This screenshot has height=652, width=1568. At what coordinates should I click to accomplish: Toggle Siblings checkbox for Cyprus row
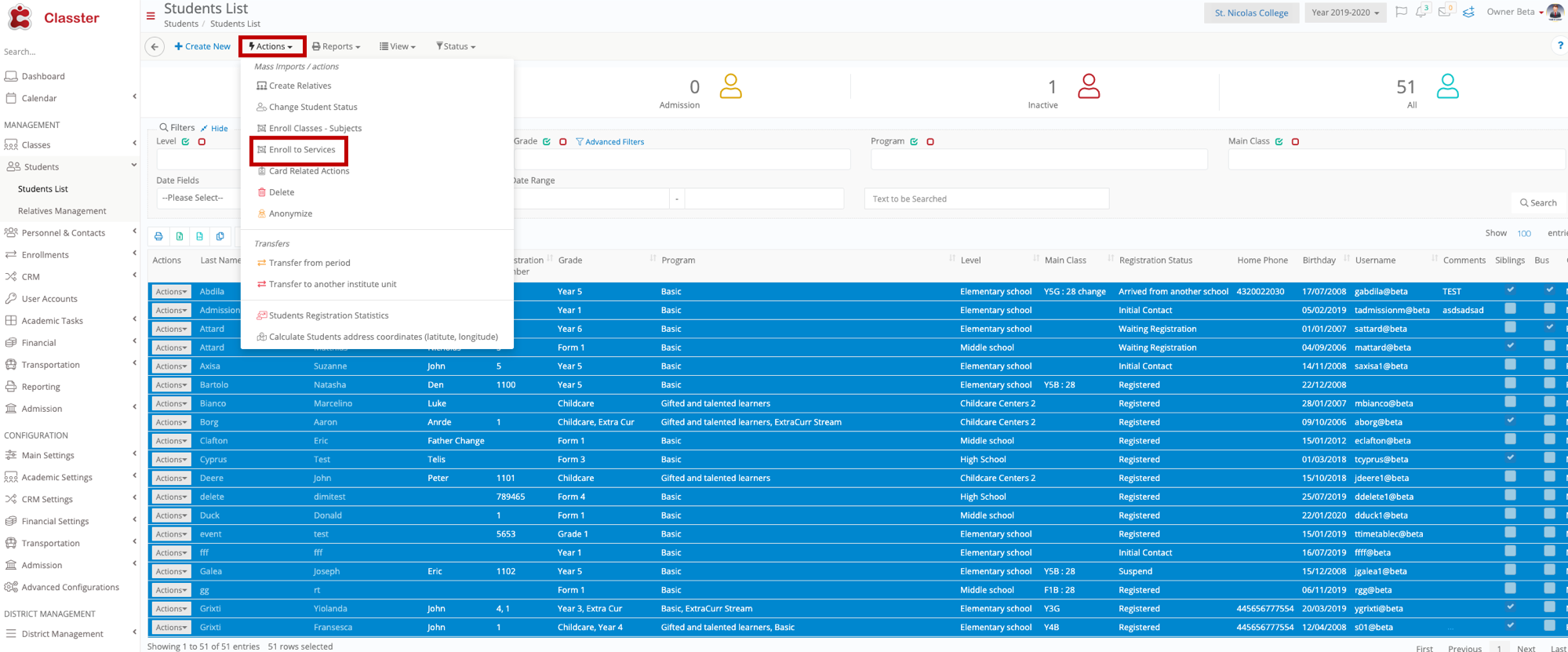pyautogui.click(x=1510, y=458)
